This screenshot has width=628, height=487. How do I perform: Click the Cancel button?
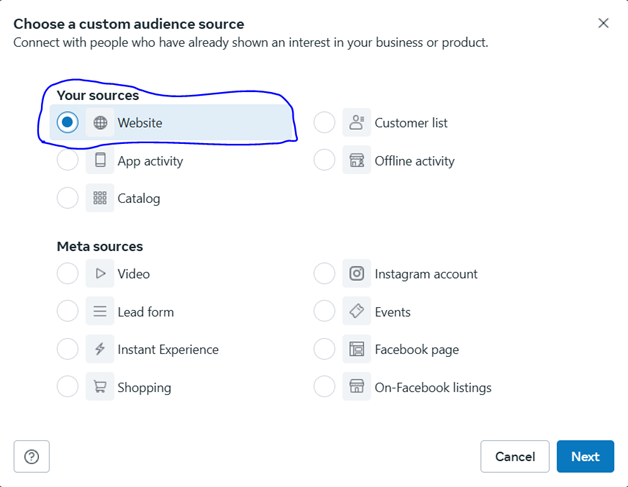515,457
